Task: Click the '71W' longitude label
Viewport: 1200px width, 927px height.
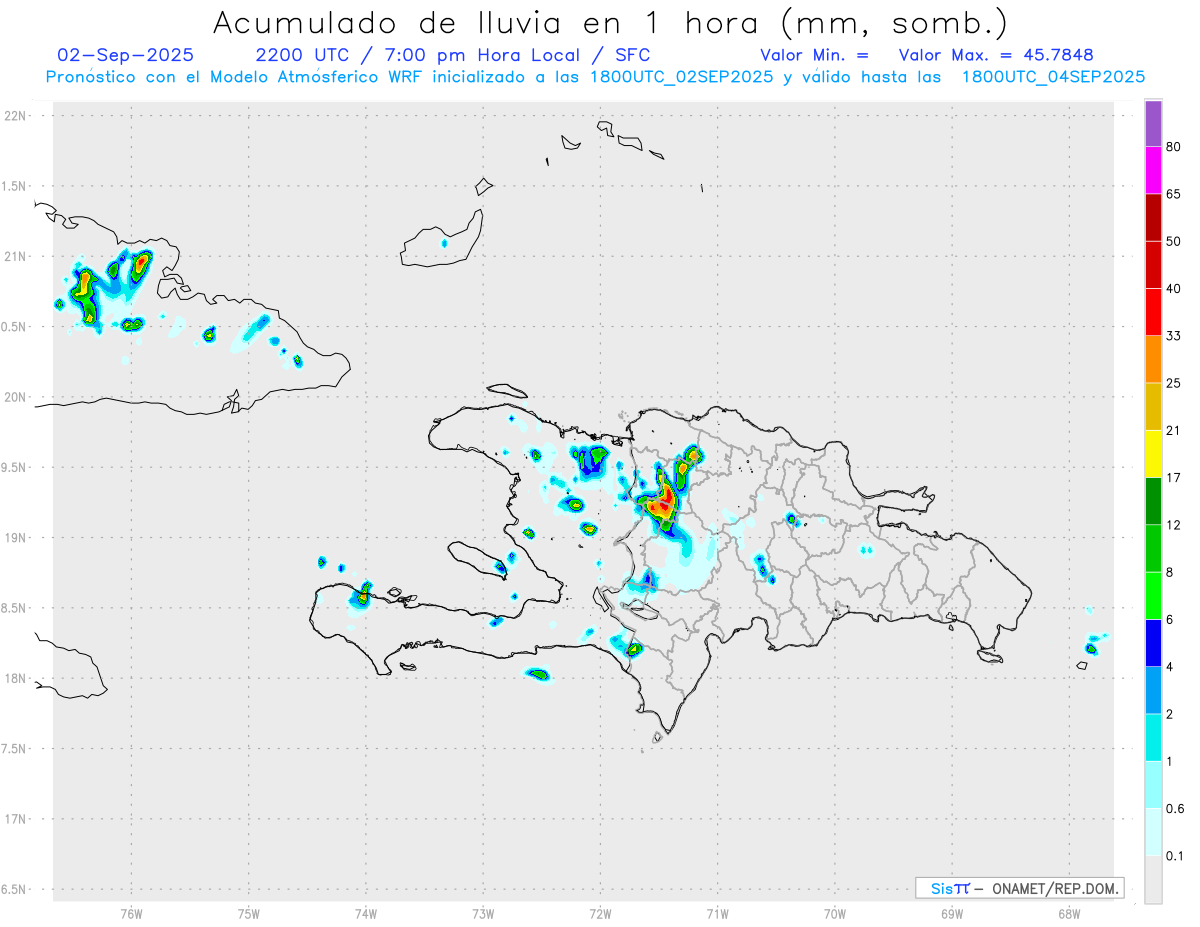Action: tap(717, 914)
